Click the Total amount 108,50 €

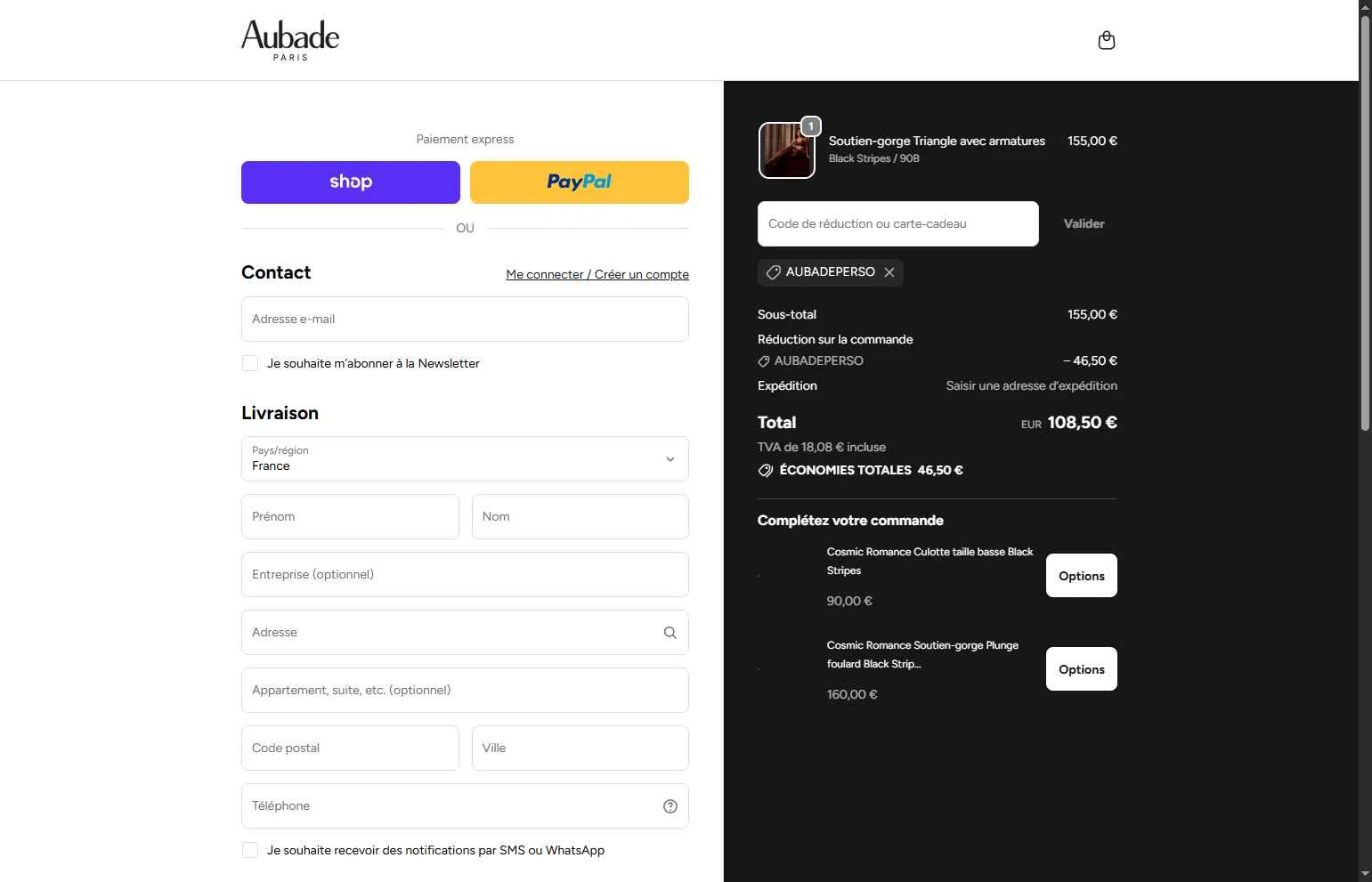[1082, 423]
